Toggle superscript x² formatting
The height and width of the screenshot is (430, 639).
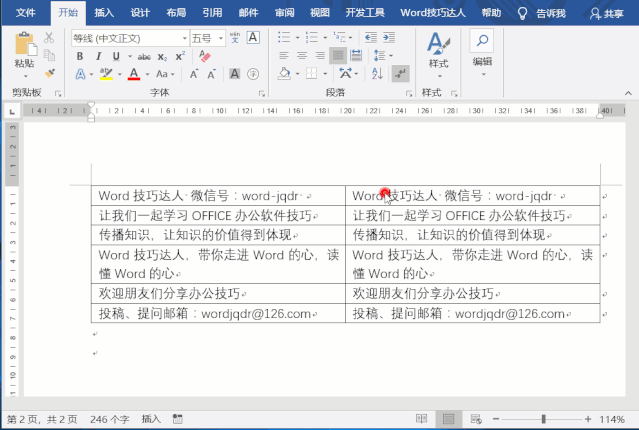click(x=180, y=56)
